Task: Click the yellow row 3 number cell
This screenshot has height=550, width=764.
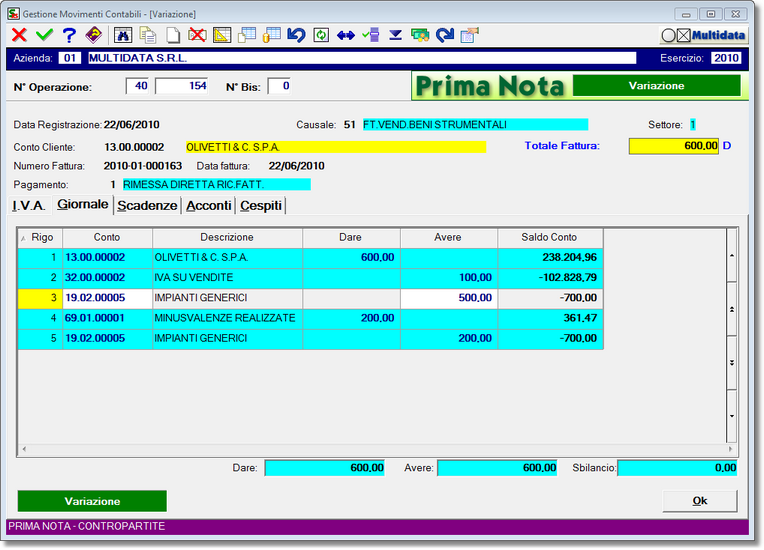Action: coord(40,298)
